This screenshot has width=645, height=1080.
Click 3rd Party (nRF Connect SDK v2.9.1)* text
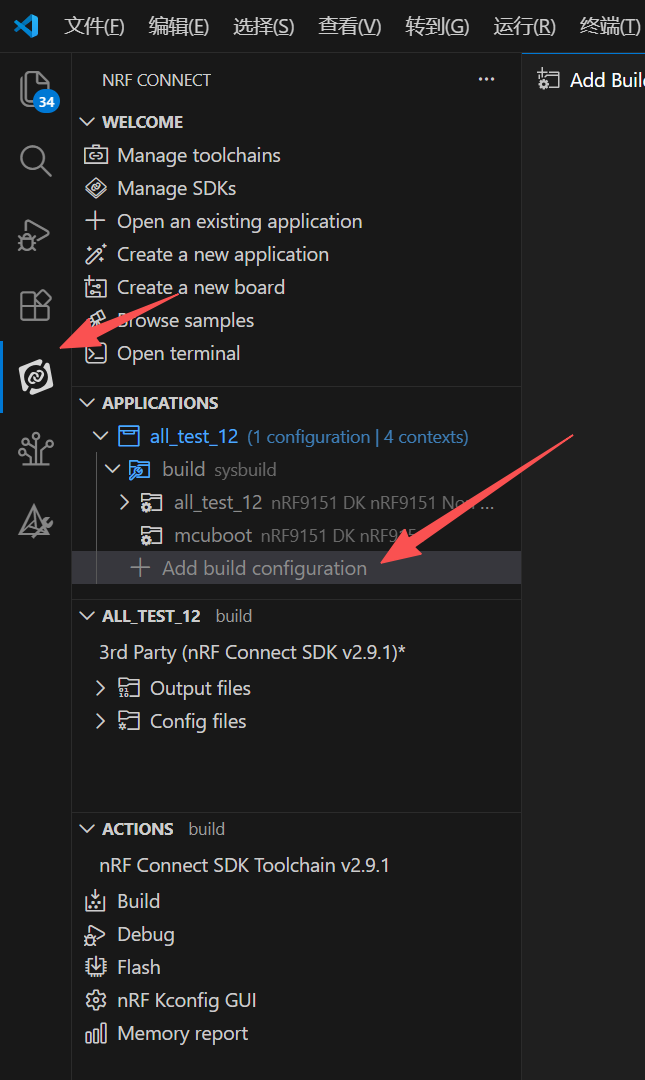252,652
